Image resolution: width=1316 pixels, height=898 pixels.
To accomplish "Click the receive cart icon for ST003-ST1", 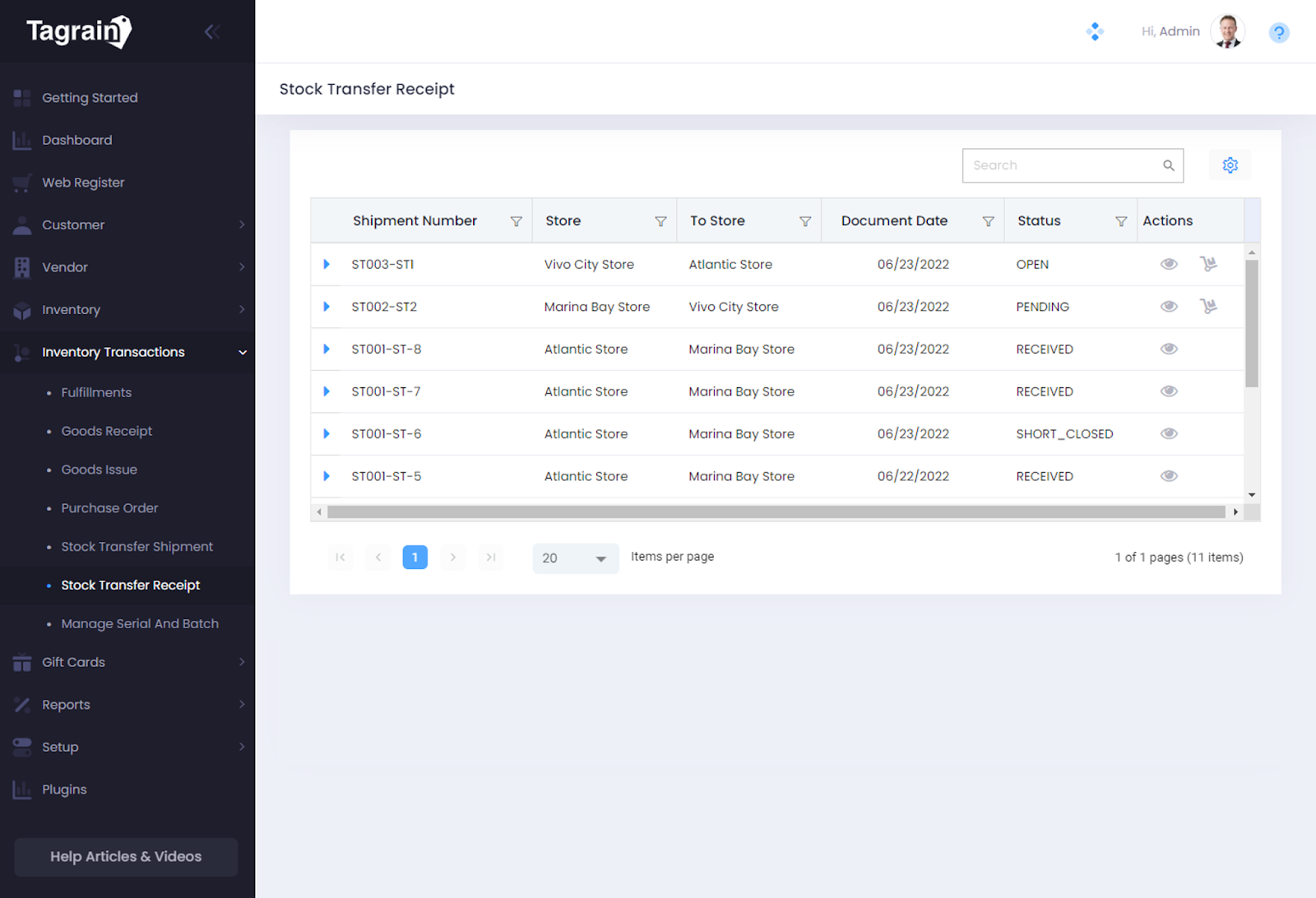I will (x=1207, y=264).
